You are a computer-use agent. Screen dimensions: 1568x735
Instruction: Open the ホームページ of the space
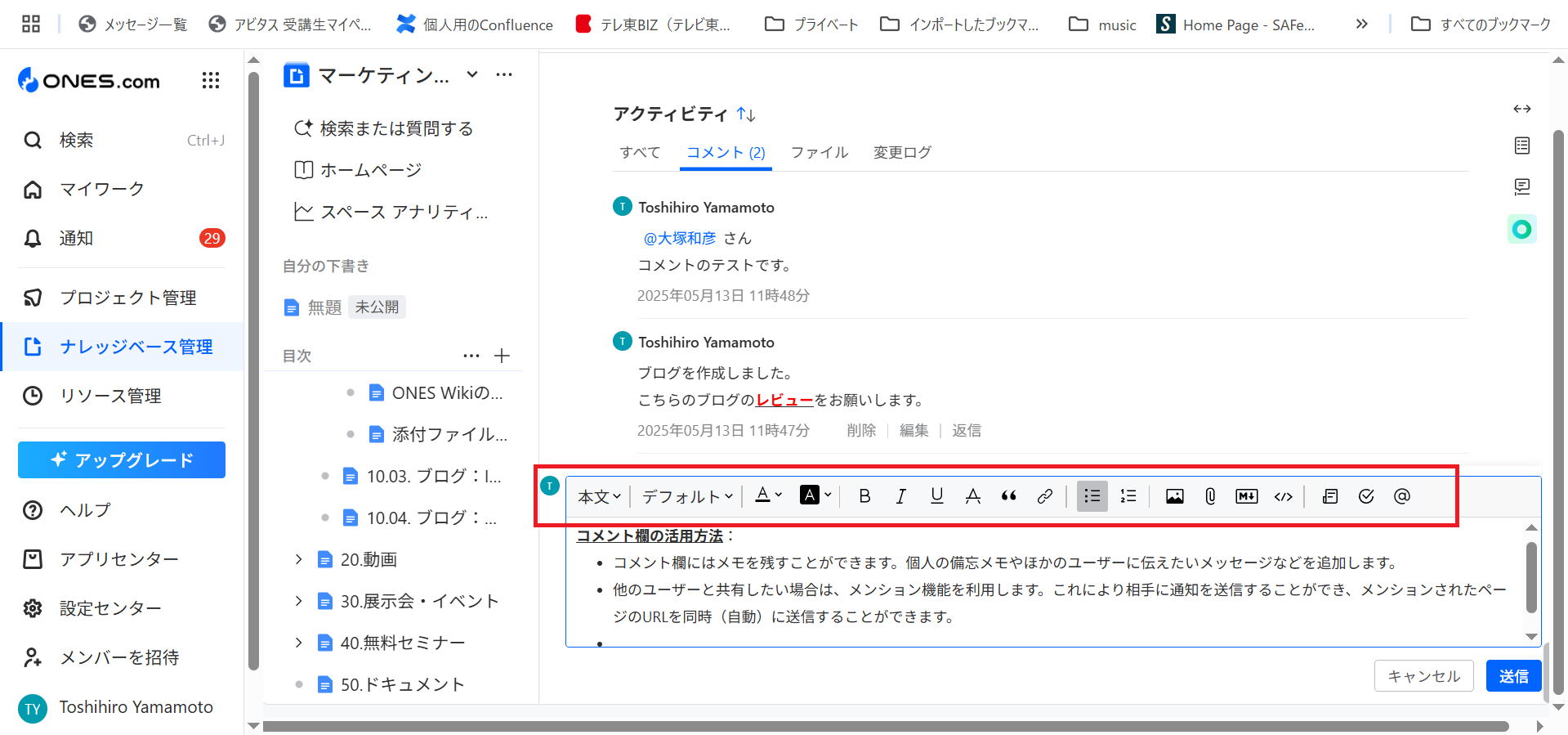358,170
